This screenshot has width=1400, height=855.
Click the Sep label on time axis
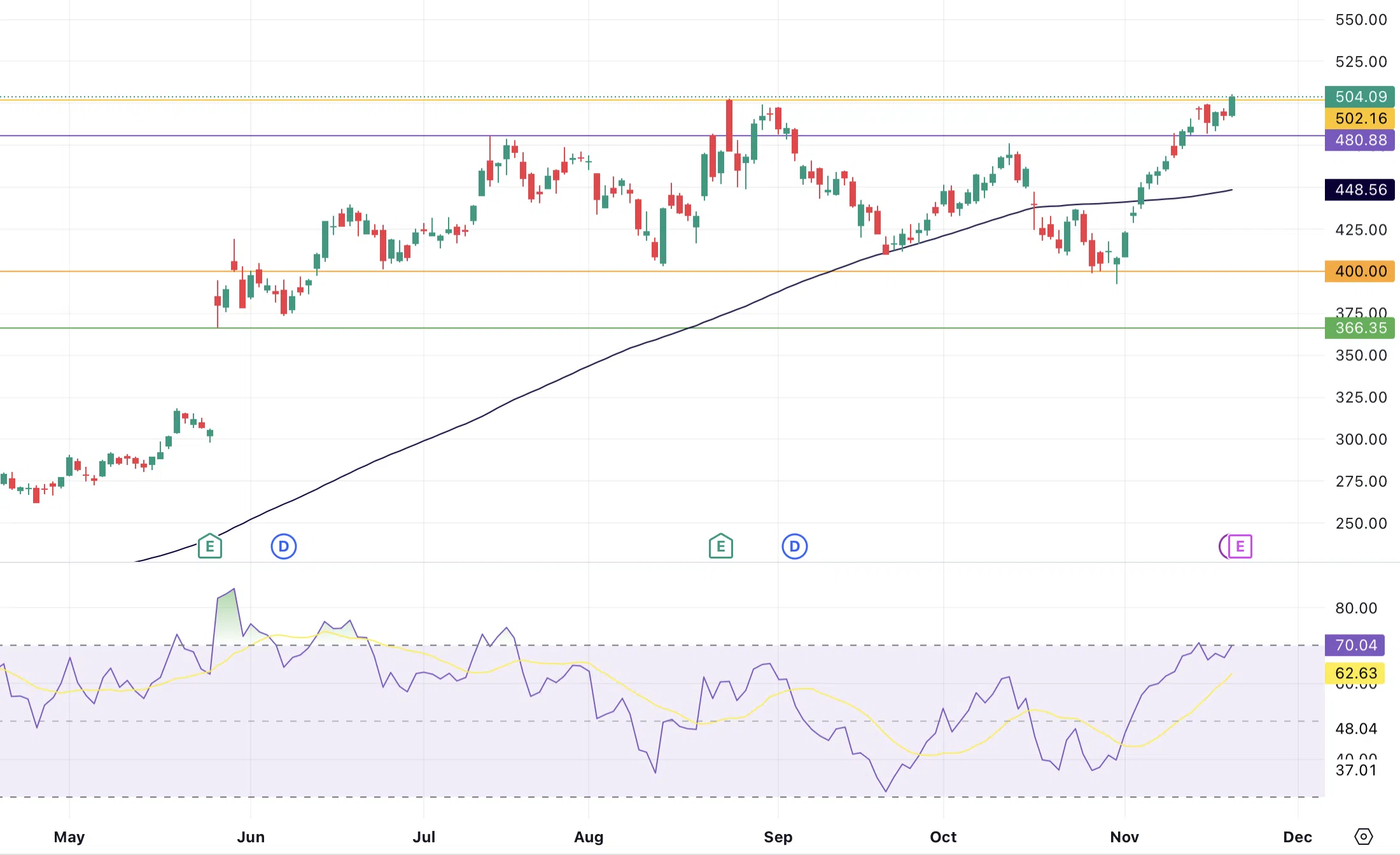point(778,837)
